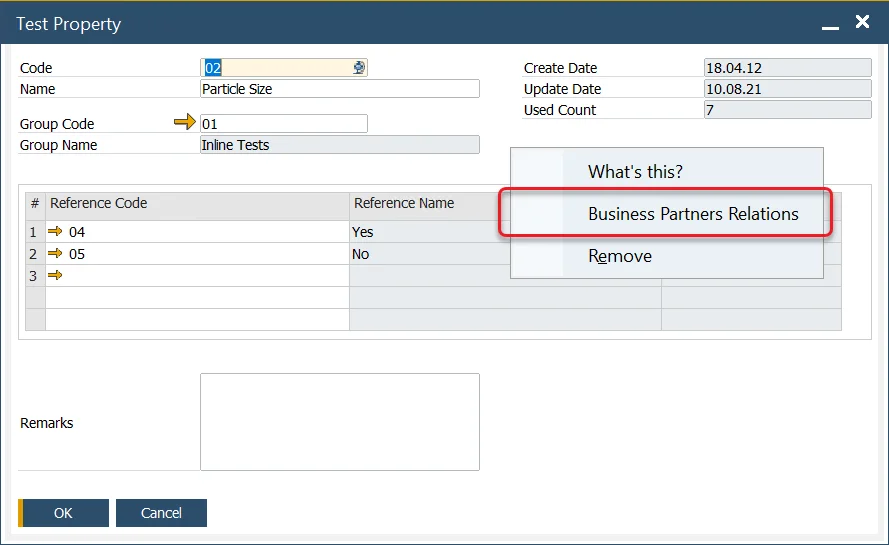
Task: Focus the Group Code input containing 01
Action: tap(283, 124)
